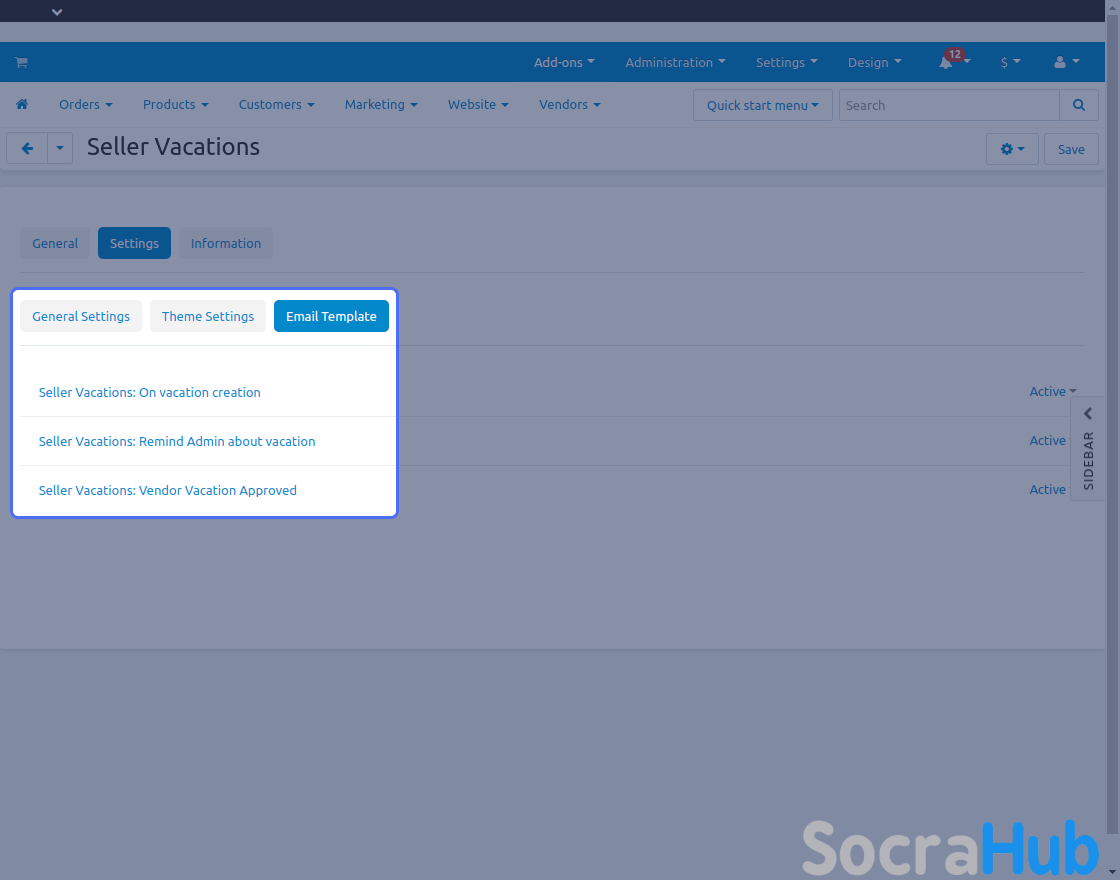Screen dimensions: 1120x880
Task: Switch to the General tab
Action: (55, 243)
